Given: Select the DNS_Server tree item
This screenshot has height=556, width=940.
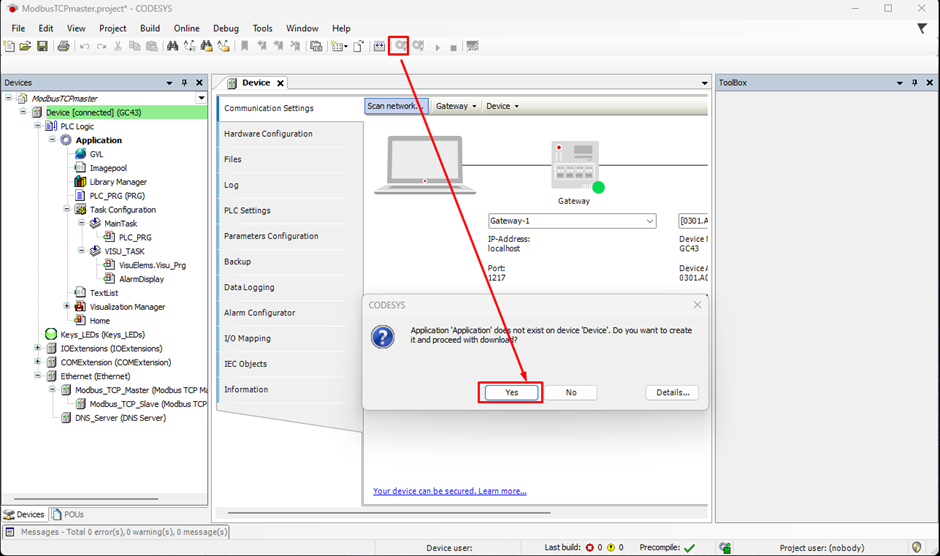Looking at the screenshot, I should [x=120, y=418].
